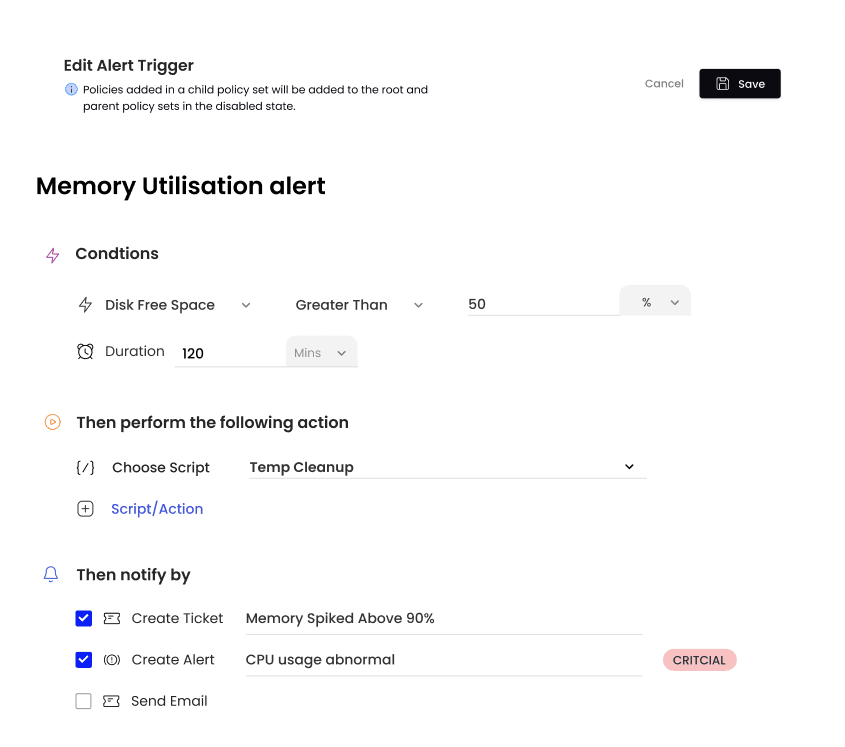Click the orange play circle icon
Screen dimensions: 845x747
pyautogui.click(x=52, y=422)
